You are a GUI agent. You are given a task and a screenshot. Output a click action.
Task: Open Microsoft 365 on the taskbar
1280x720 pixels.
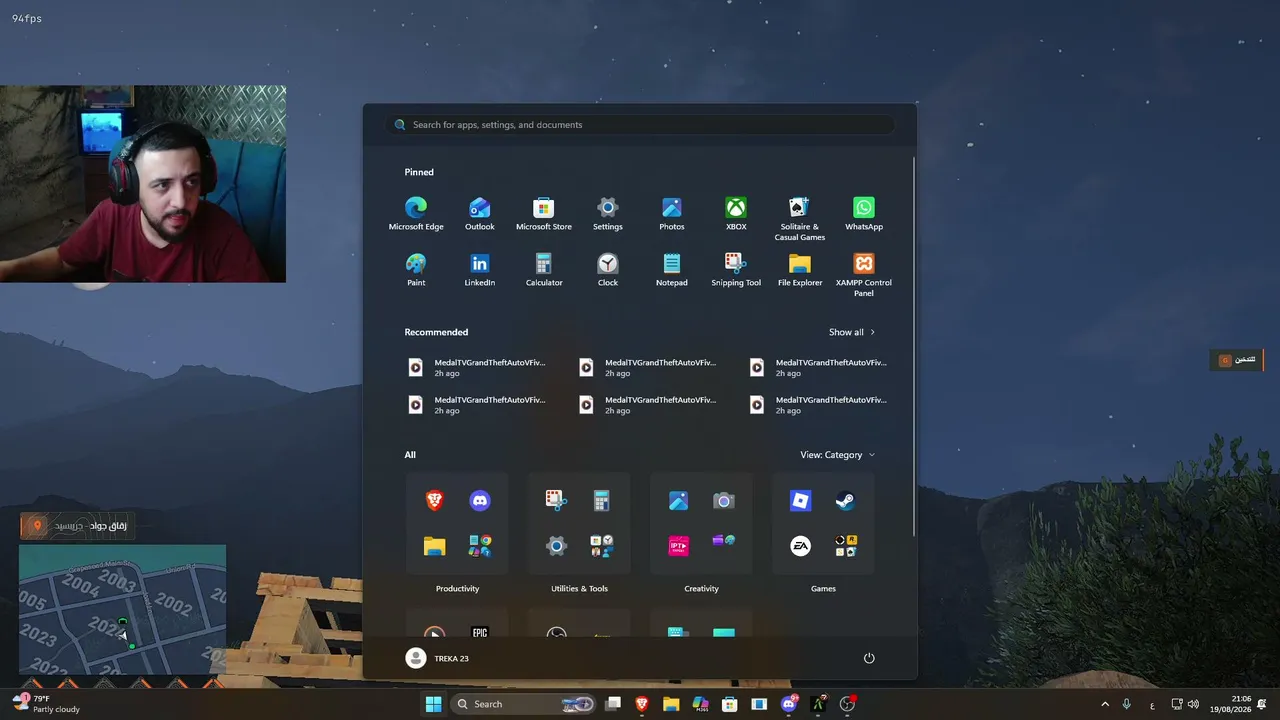[701, 704]
